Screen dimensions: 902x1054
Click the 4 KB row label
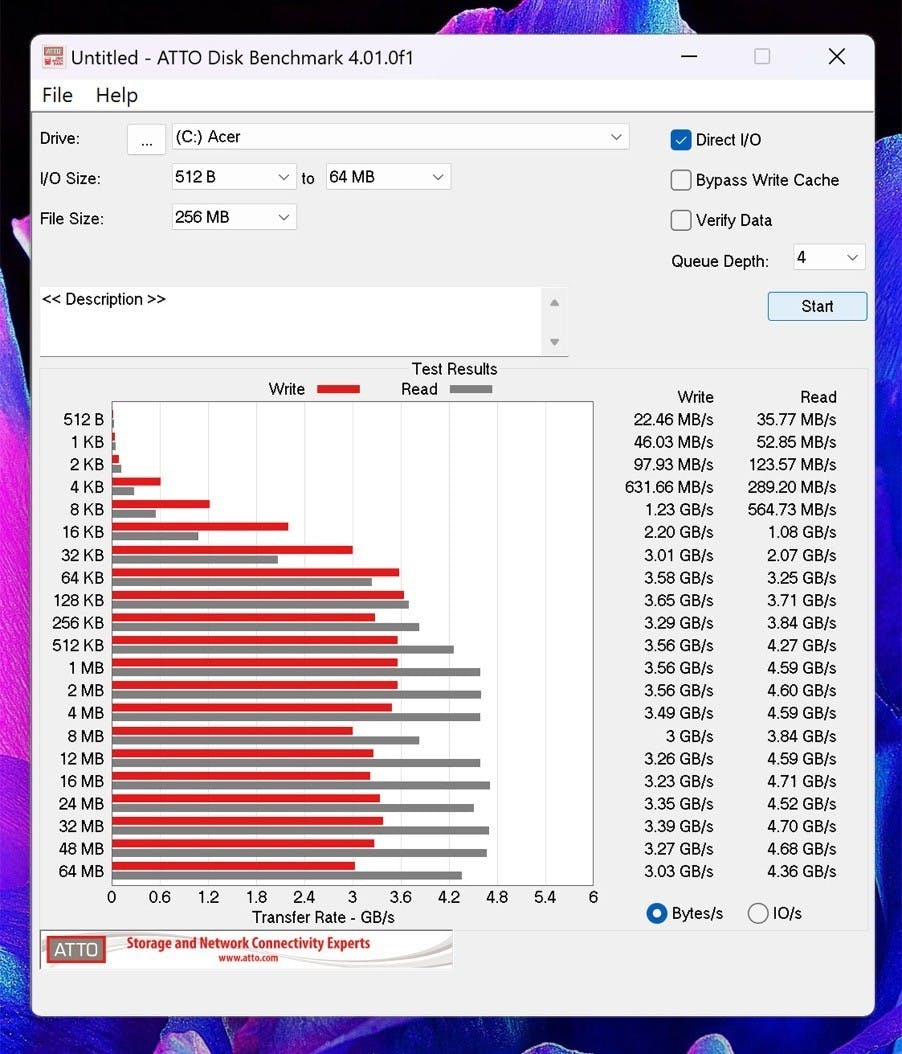click(87, 487)
